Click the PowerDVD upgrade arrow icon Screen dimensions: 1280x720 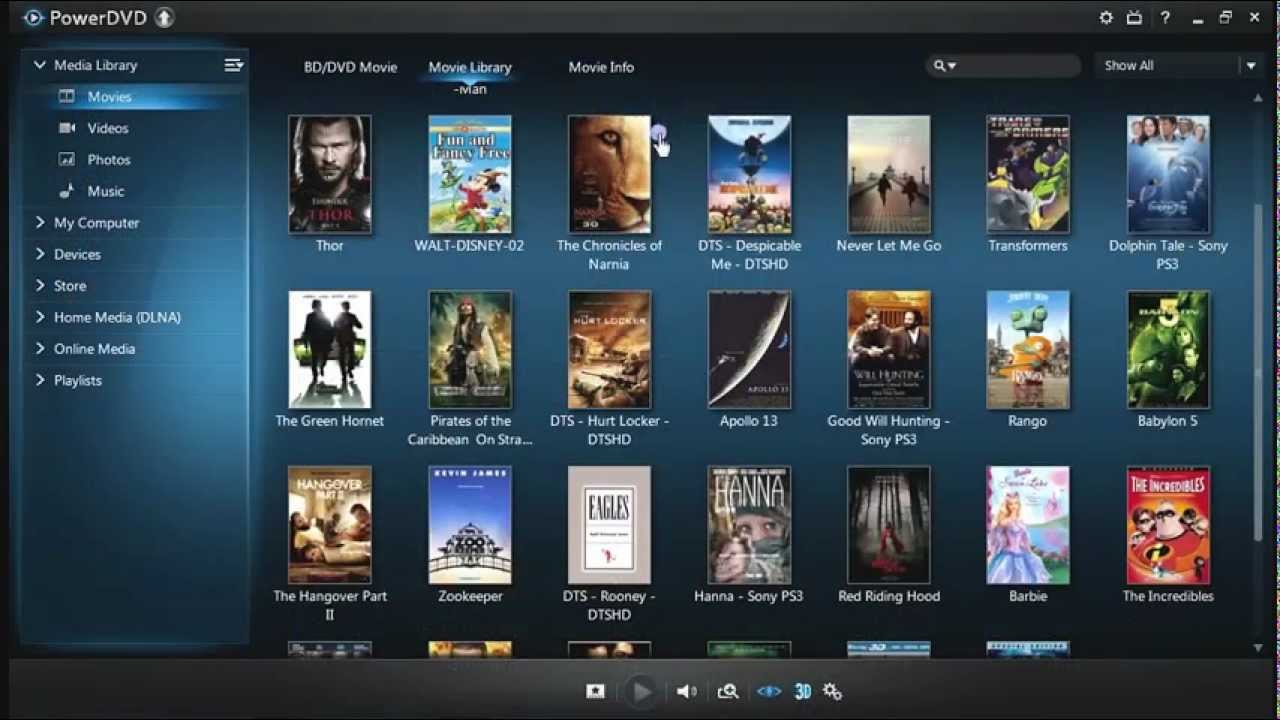pyautogui.click(x=164, y=18)
